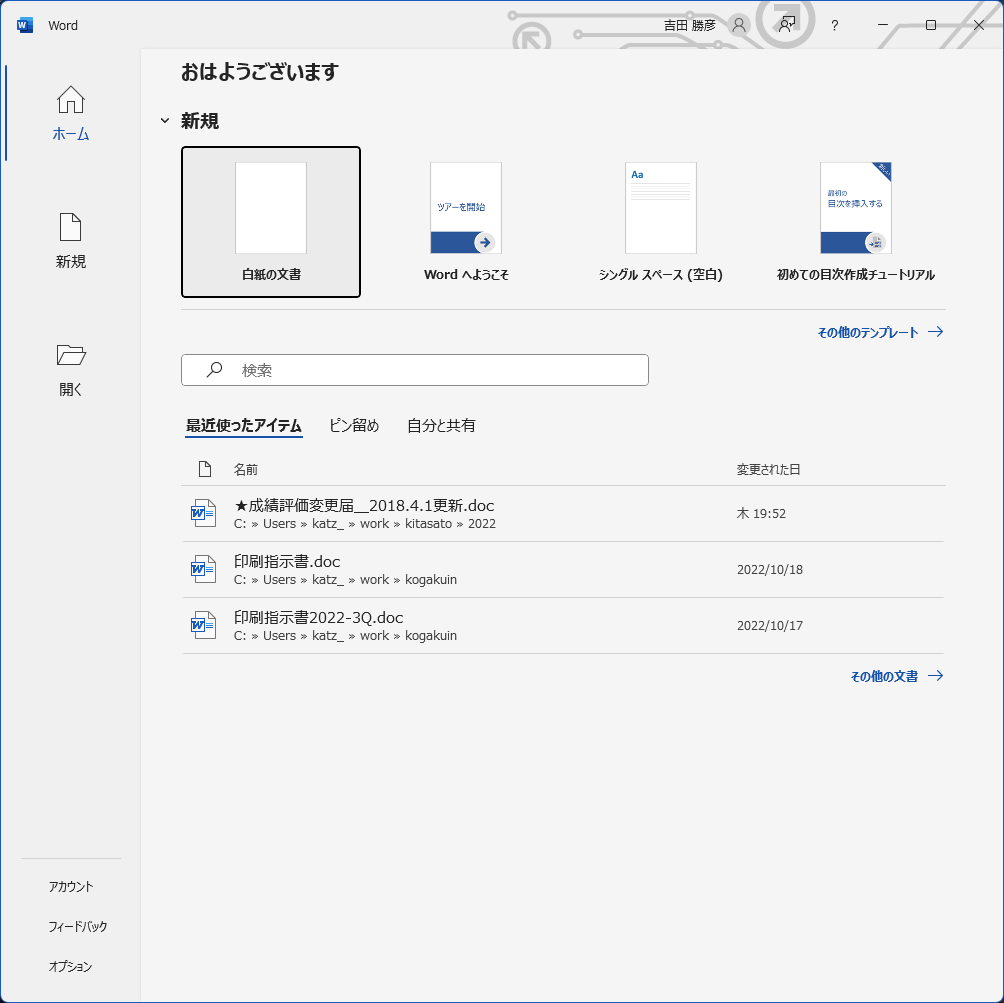Click the help question mark icon
Screen dimensions: 1004x1003
pos(835,25)
